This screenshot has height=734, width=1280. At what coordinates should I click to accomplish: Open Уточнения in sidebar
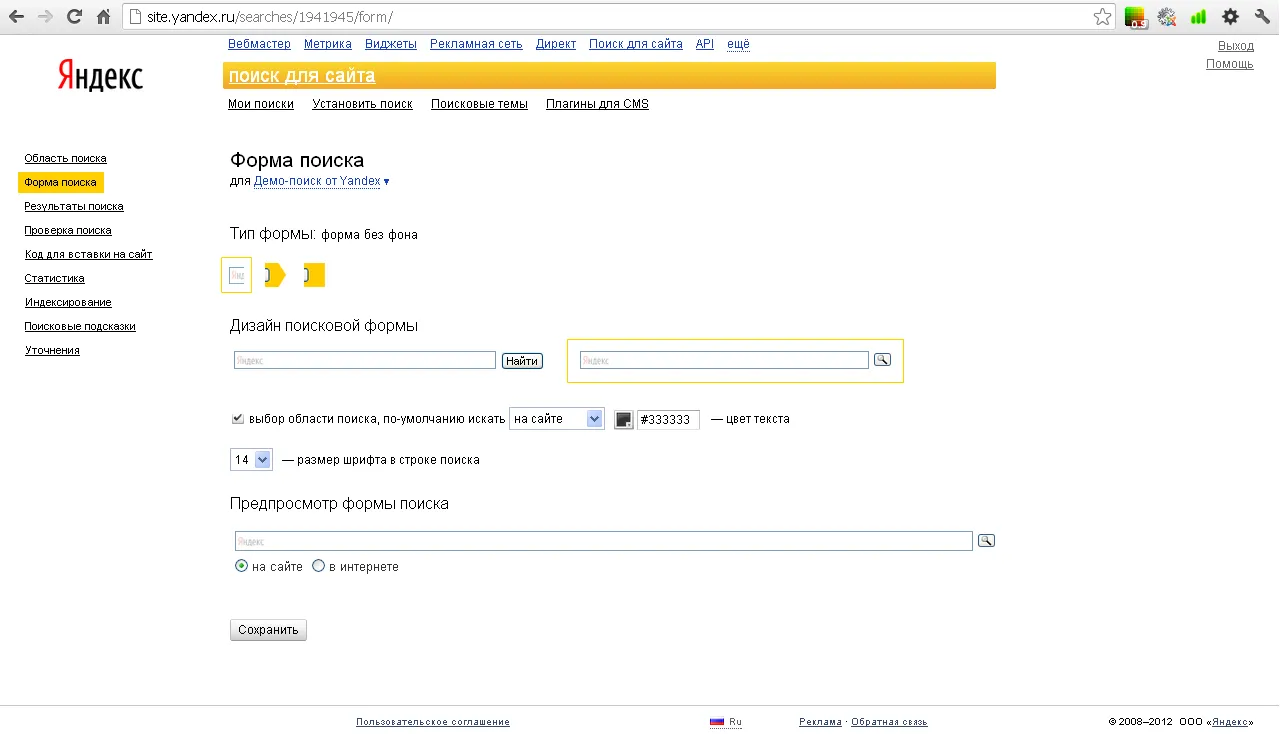click(52, 350)
